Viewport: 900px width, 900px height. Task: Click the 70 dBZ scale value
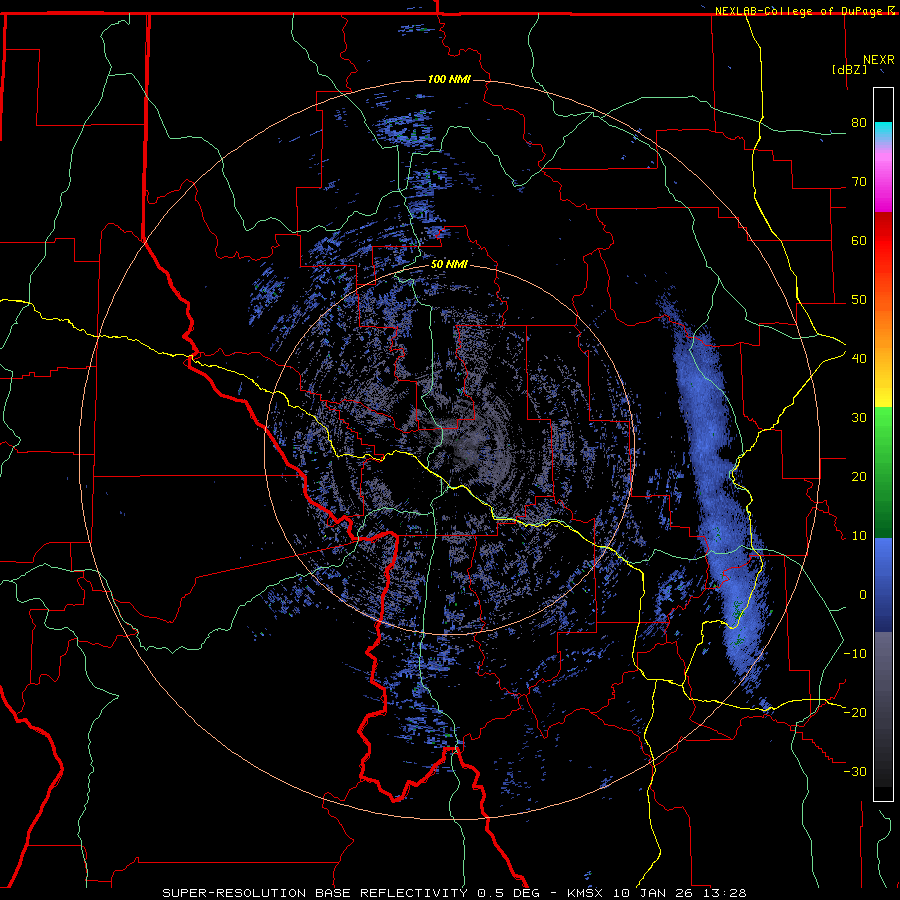coord(859,181)
